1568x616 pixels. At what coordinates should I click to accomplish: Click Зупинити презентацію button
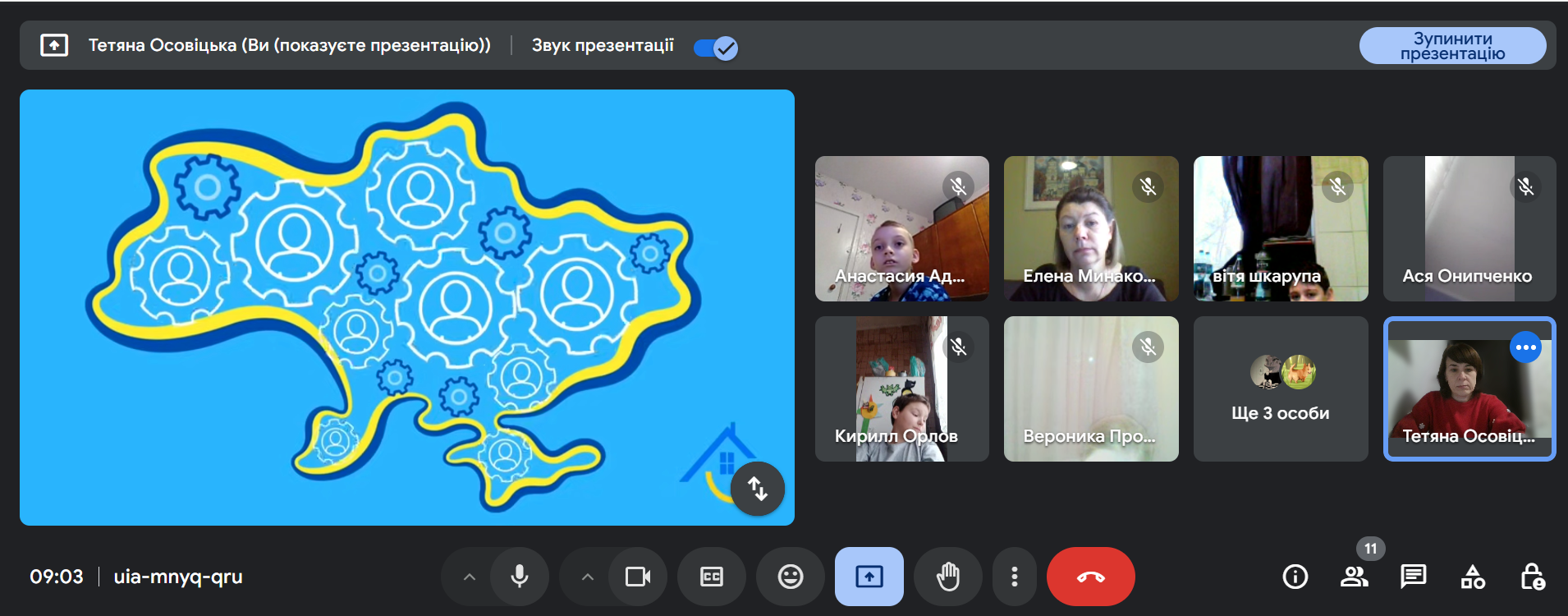1452,46
